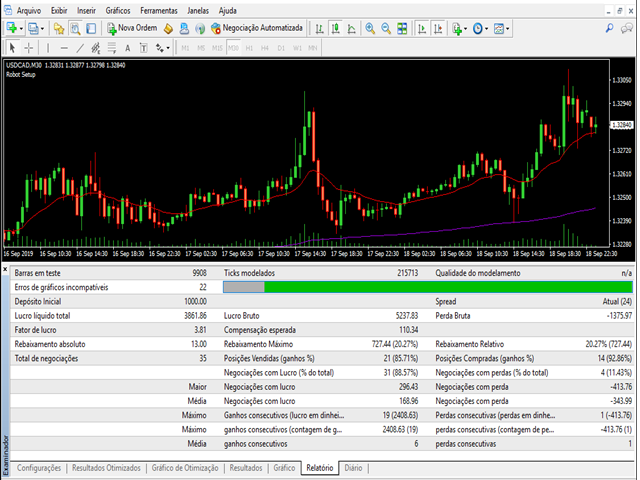The image size is (640, 480).
Task: Click the periods clock icon
Action: [x=478, y=28]
